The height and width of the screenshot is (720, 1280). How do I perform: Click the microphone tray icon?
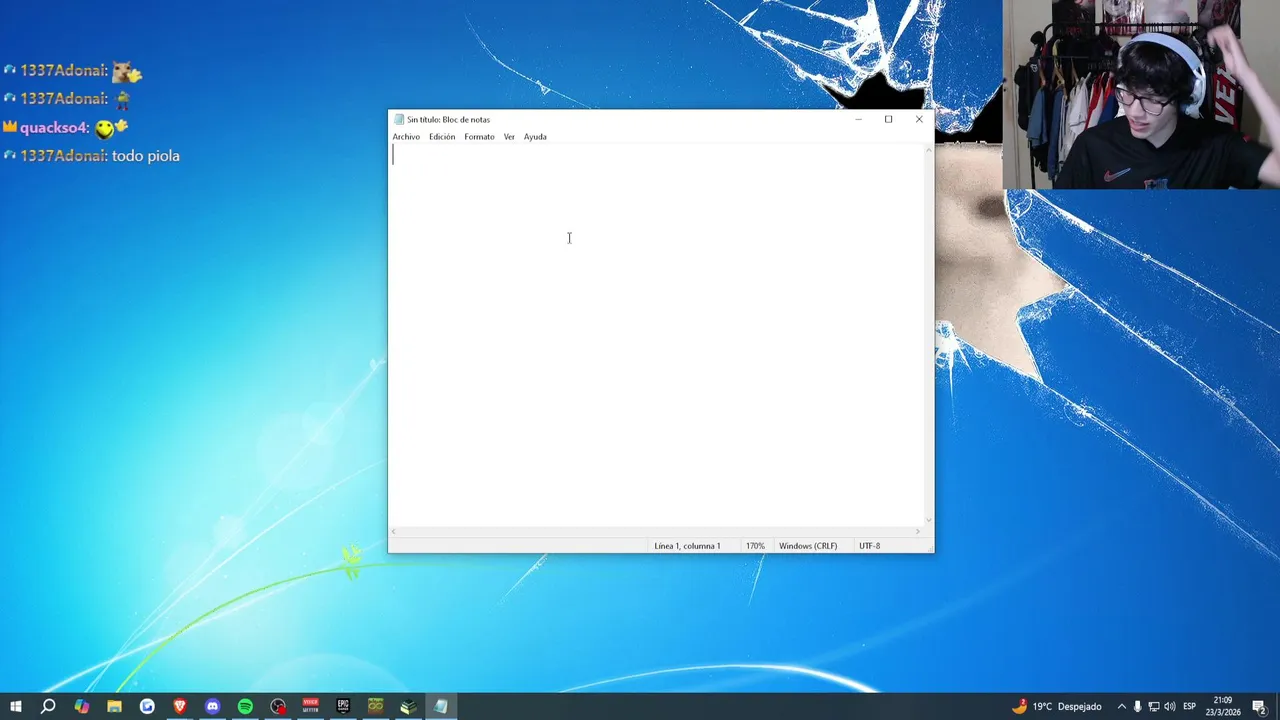point(1137,707)
